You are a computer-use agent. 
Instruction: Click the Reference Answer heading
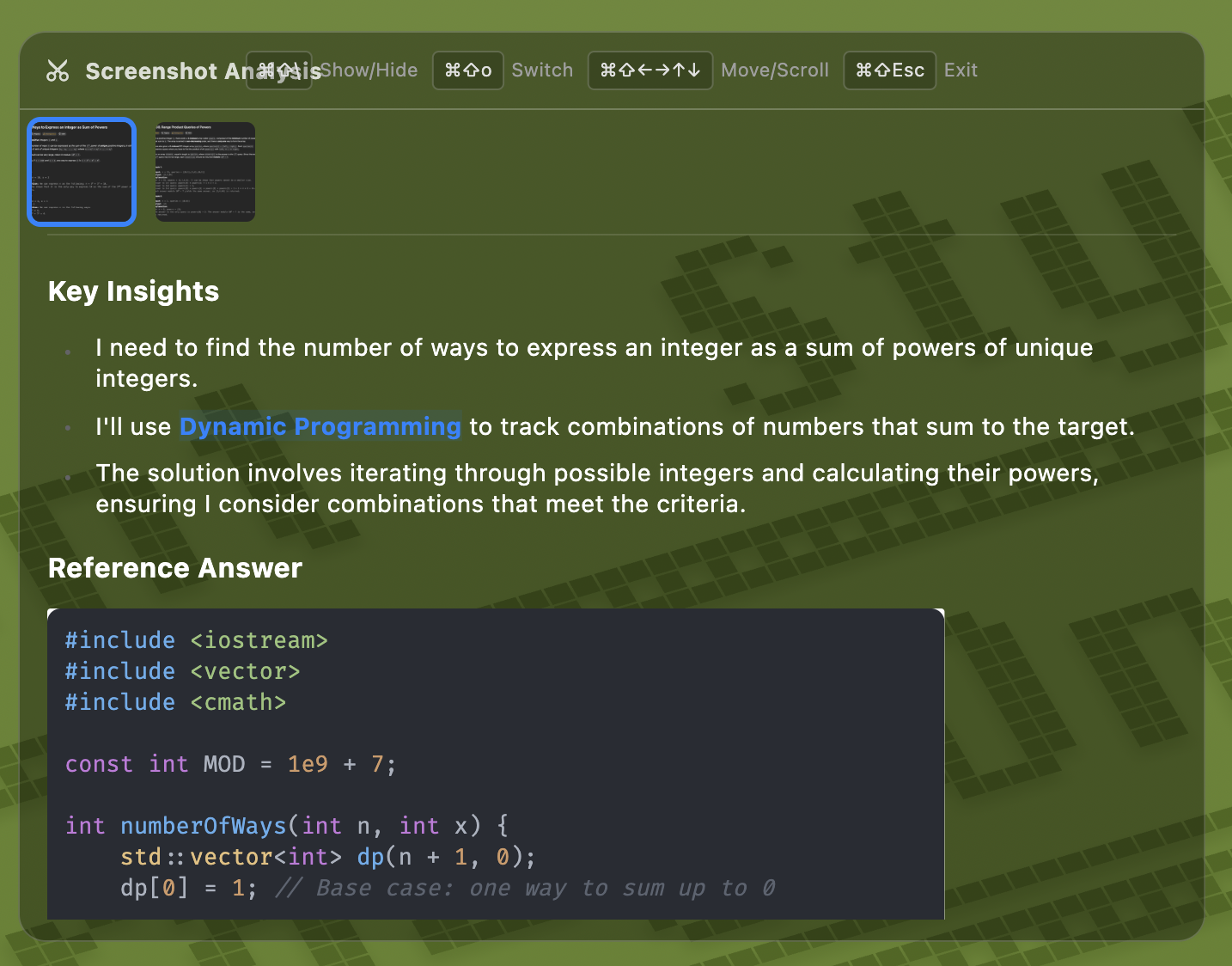[174, 568]
